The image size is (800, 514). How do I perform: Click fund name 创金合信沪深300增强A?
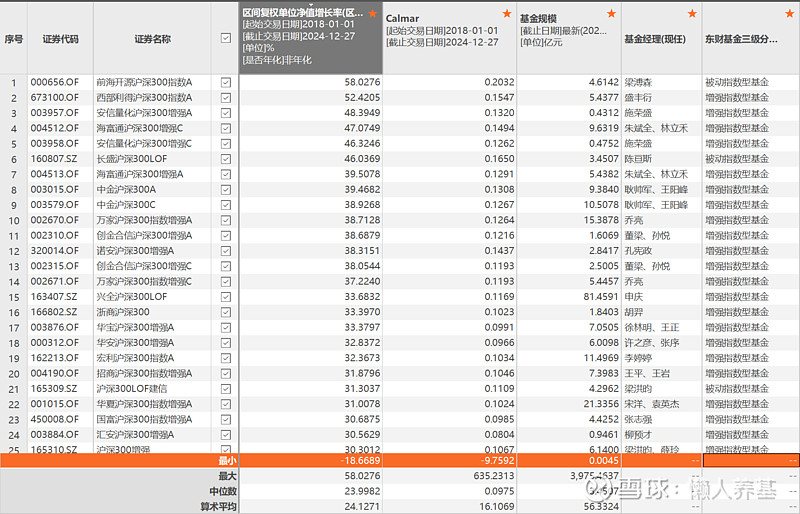point(144,235)
